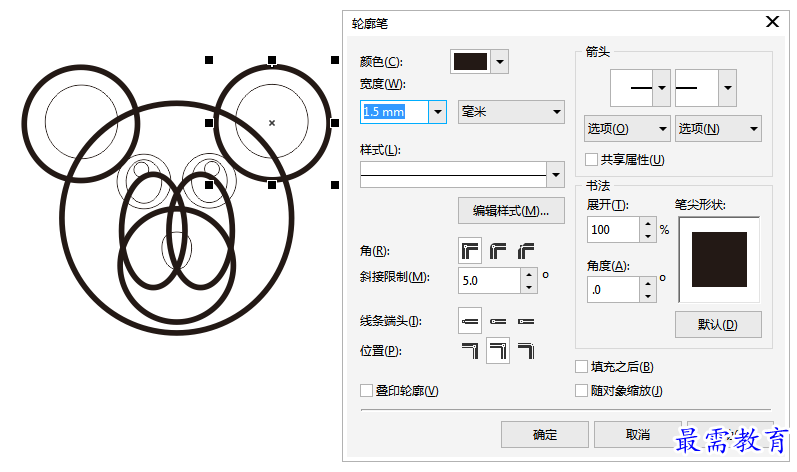Increase 角度 angle with up arrow
The width and height of the screenshot is (797, 472).
[x=648, y=284]
